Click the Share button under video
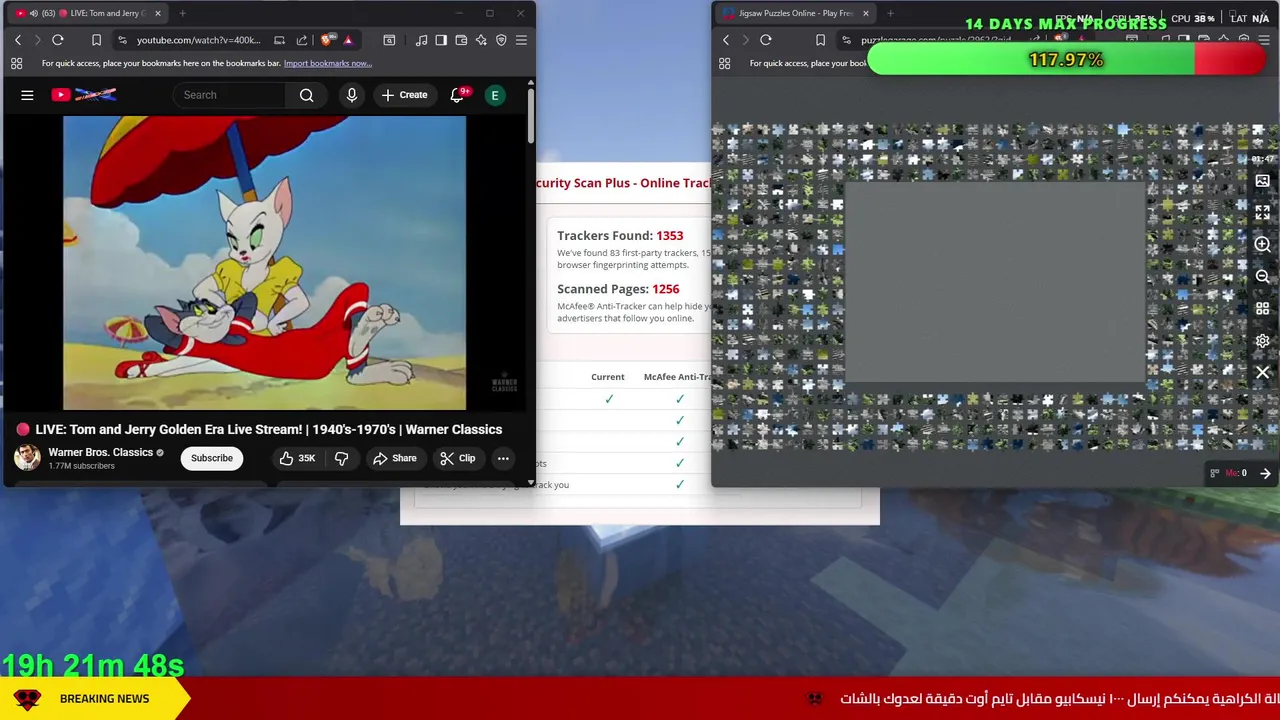This screenshot has height=720, width=1280. 394,458
